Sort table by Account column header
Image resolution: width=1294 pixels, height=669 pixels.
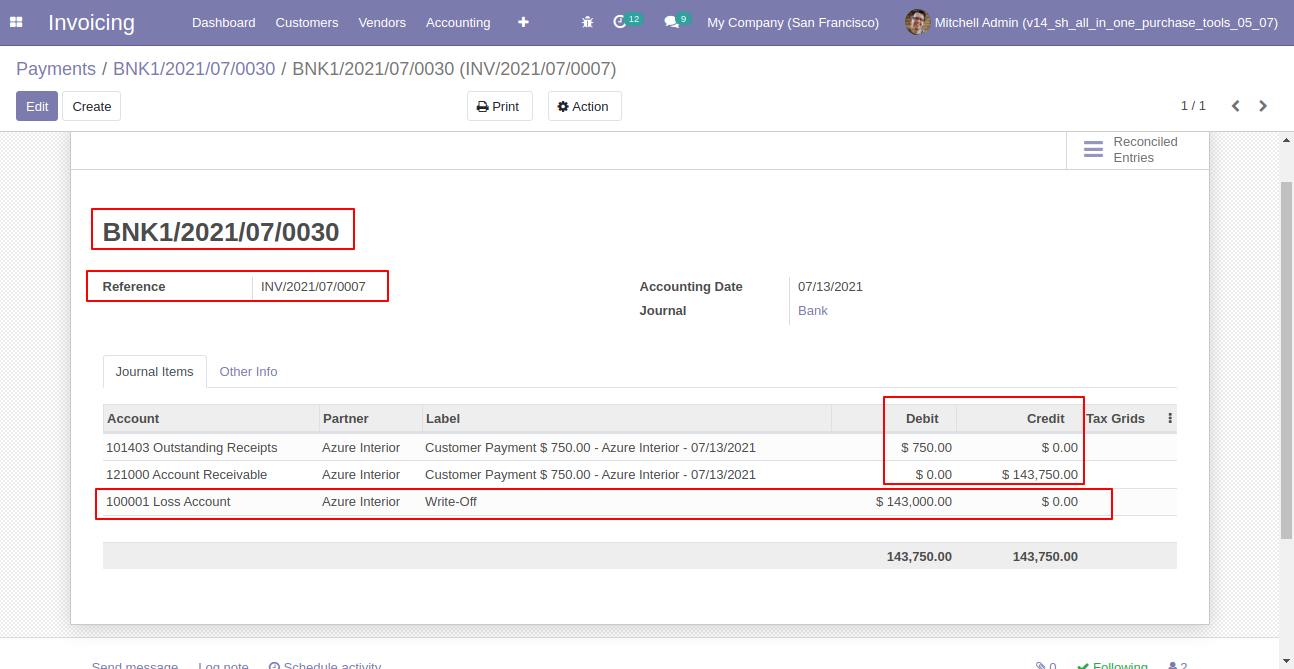(210, 418)
